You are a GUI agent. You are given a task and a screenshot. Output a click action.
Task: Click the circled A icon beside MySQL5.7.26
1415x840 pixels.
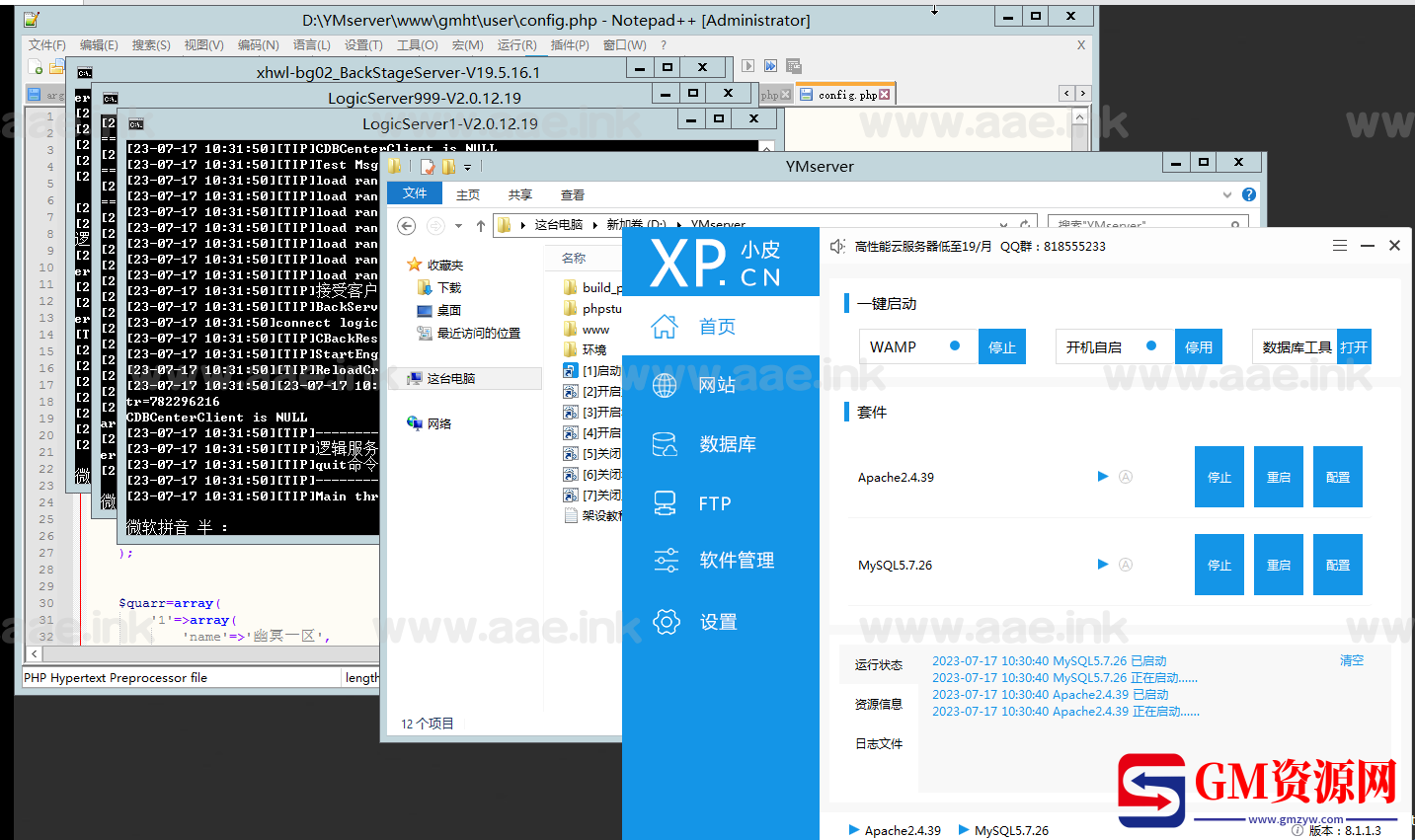click(1126, 565)
